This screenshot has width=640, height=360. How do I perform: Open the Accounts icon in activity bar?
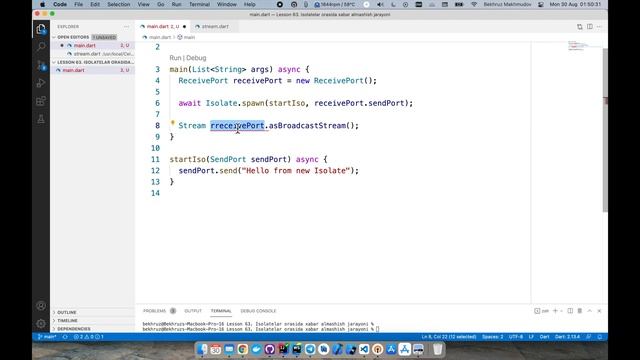41,306
